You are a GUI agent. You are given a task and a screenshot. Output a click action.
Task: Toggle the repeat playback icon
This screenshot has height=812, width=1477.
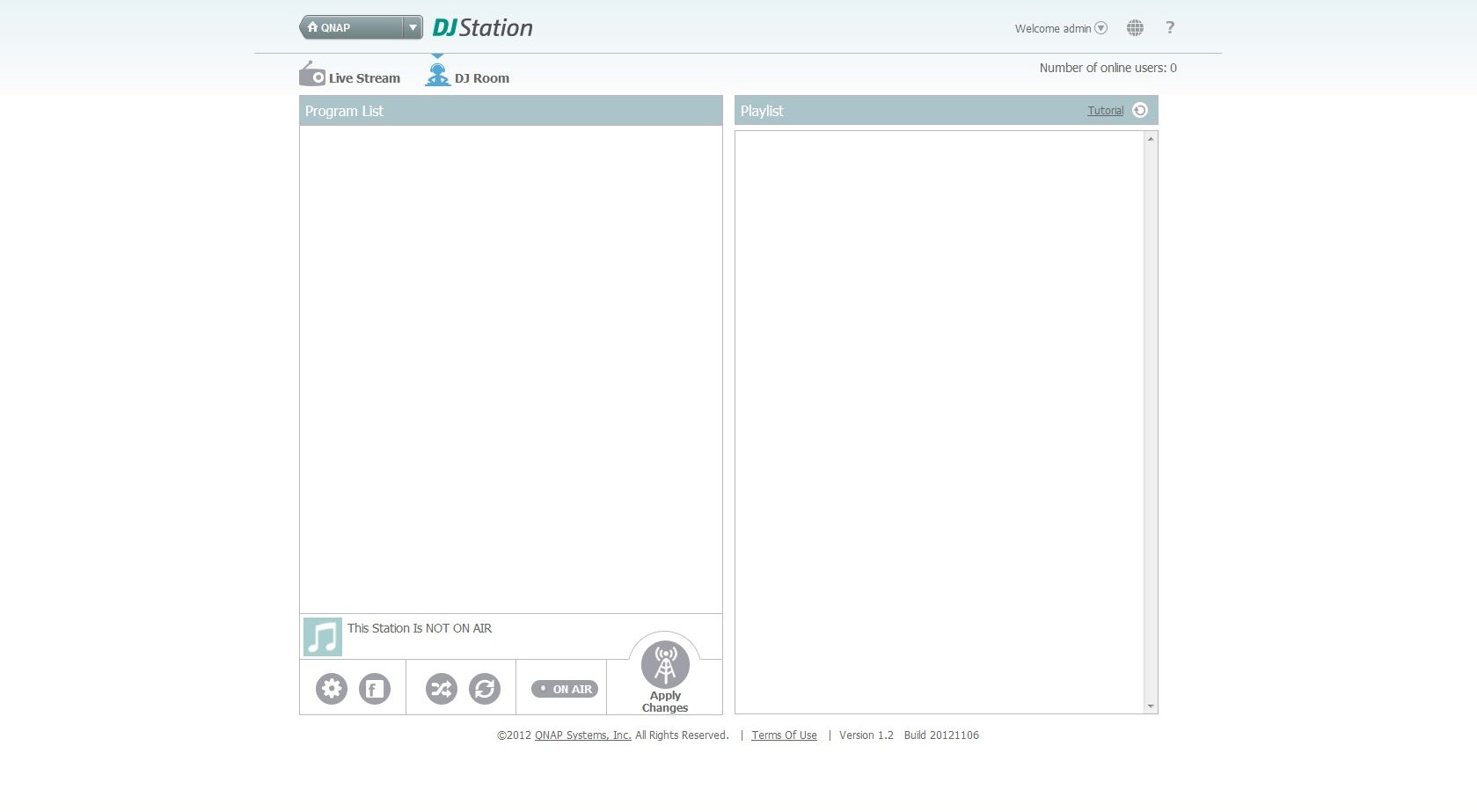485,689
